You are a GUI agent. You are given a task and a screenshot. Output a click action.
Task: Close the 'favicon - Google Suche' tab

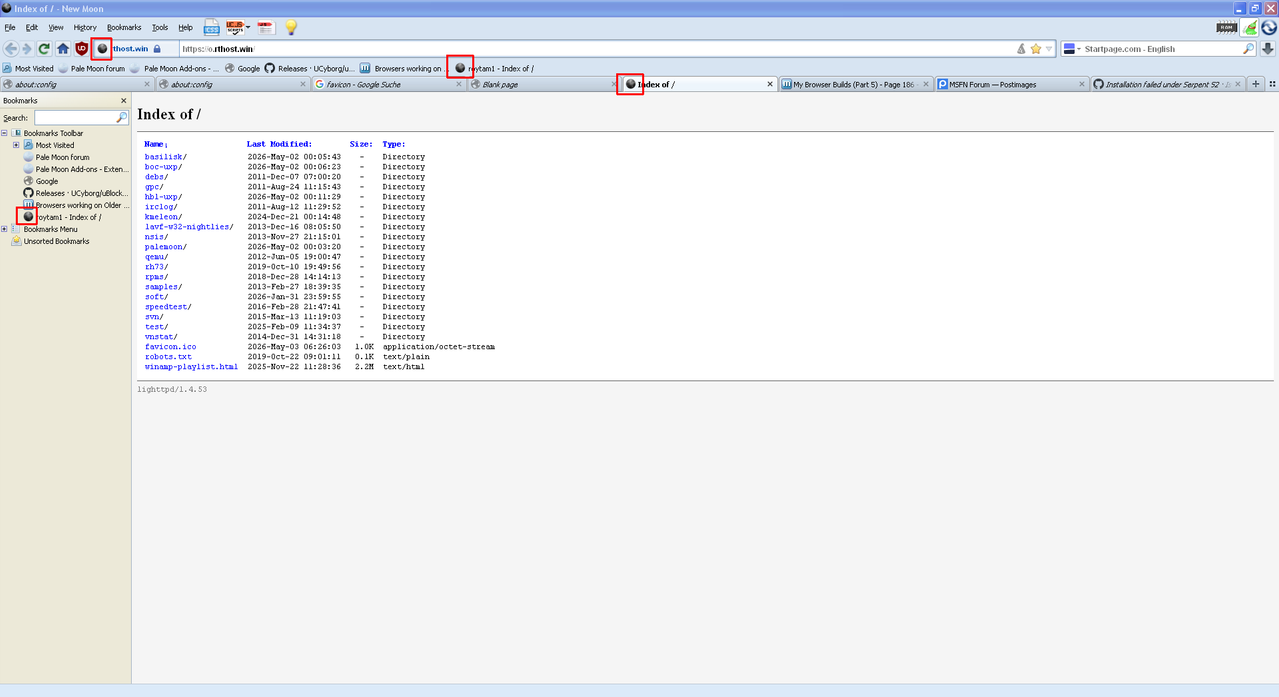tap(461, 84)
